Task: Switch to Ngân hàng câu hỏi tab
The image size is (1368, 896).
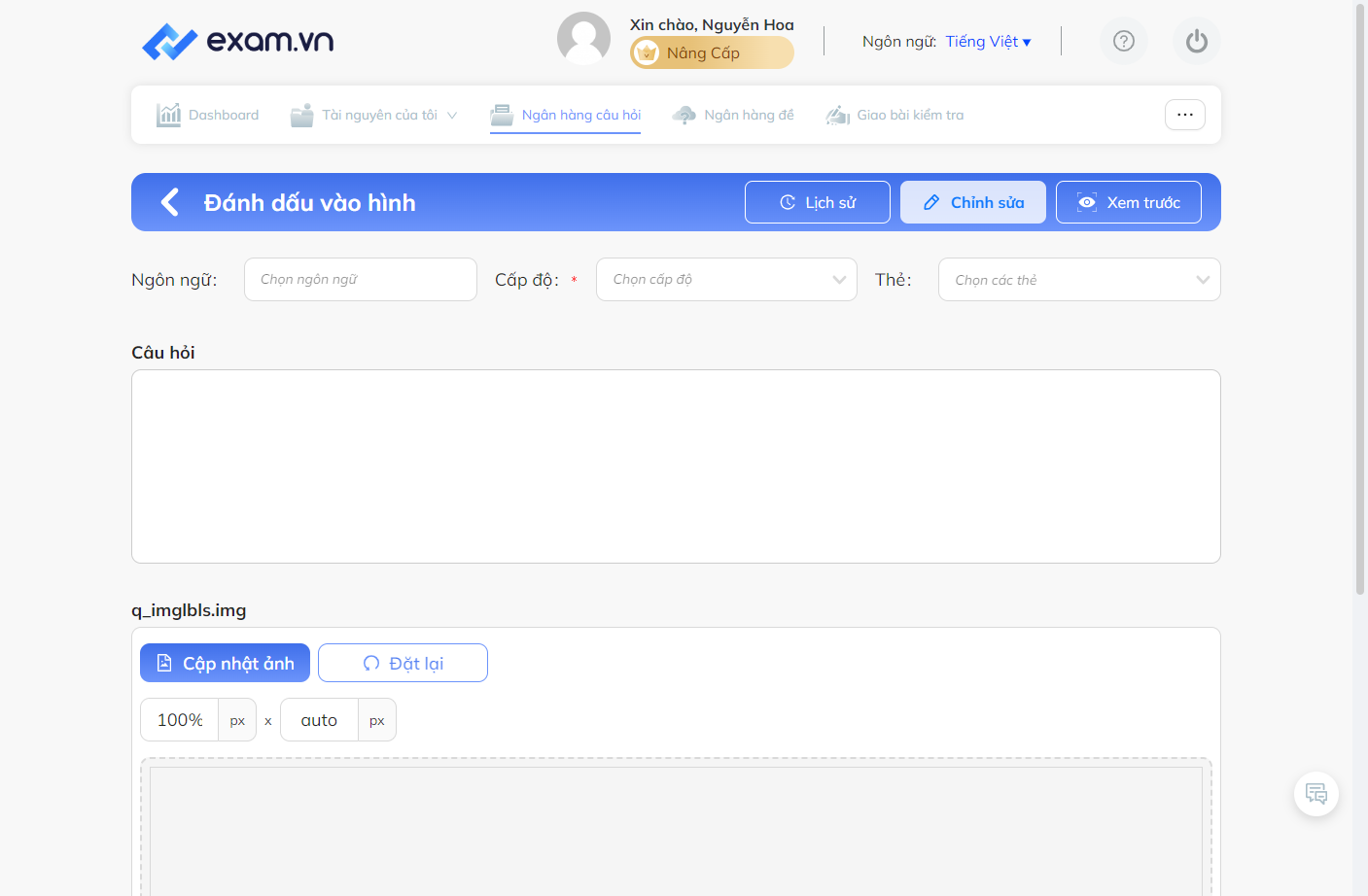Action: 566,115
